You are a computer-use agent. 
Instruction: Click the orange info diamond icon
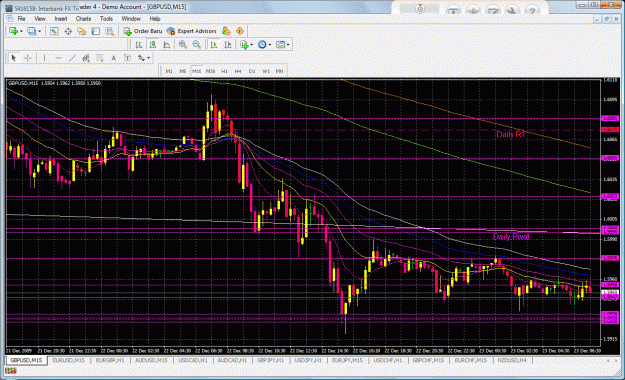tap(240, 31)
